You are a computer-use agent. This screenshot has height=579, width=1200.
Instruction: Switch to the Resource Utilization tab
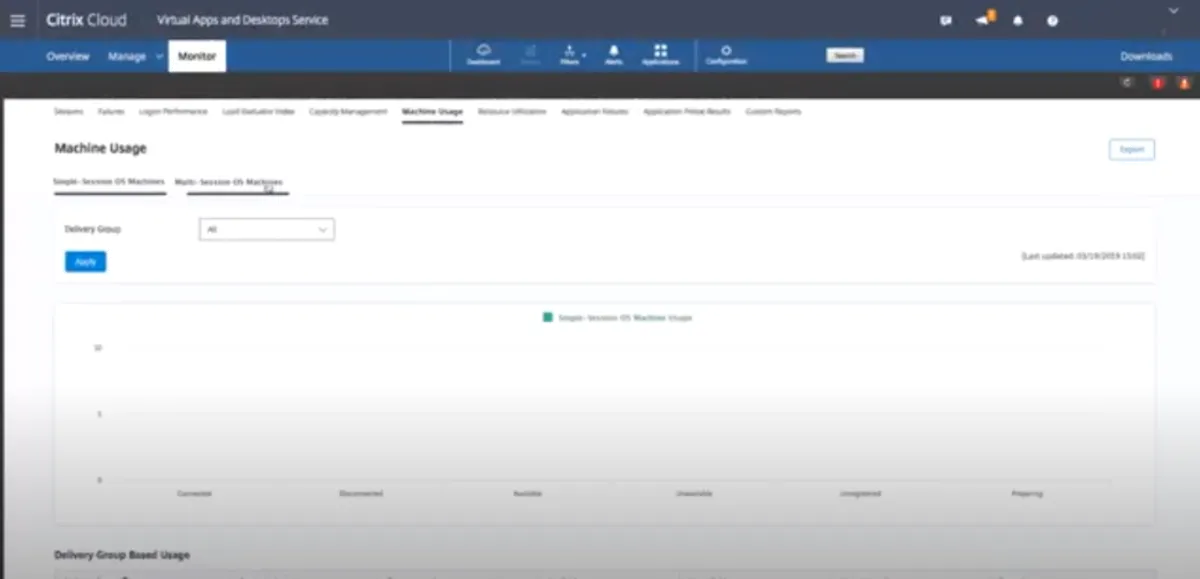512,111
